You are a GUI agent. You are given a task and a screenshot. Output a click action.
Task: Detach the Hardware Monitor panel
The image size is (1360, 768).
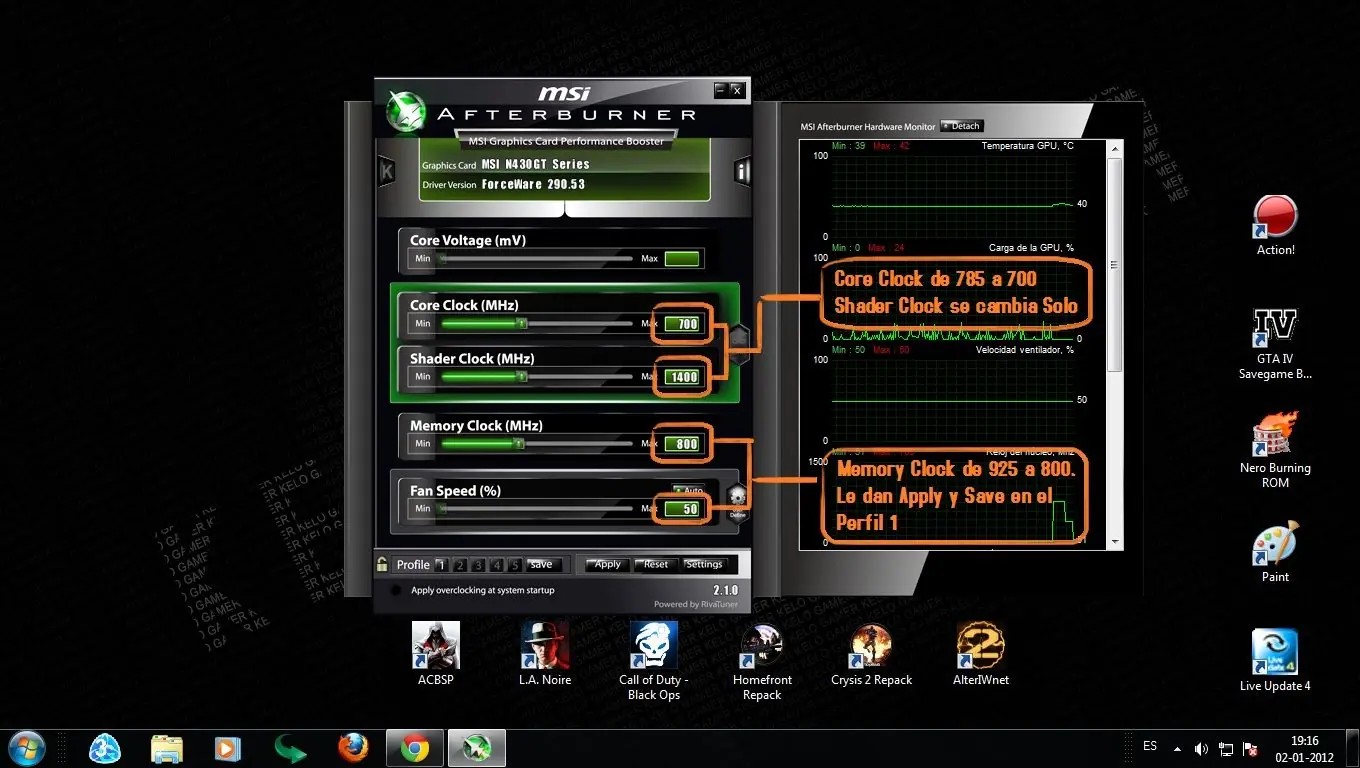point(962,126)
